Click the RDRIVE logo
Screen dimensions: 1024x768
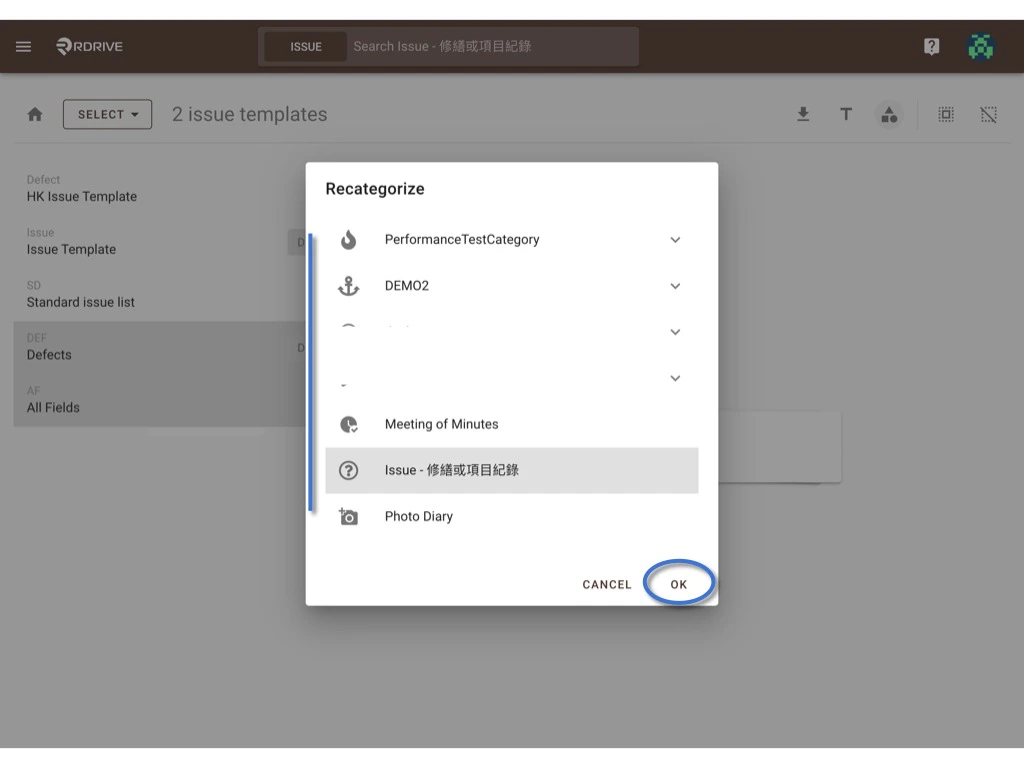[89, 46]
